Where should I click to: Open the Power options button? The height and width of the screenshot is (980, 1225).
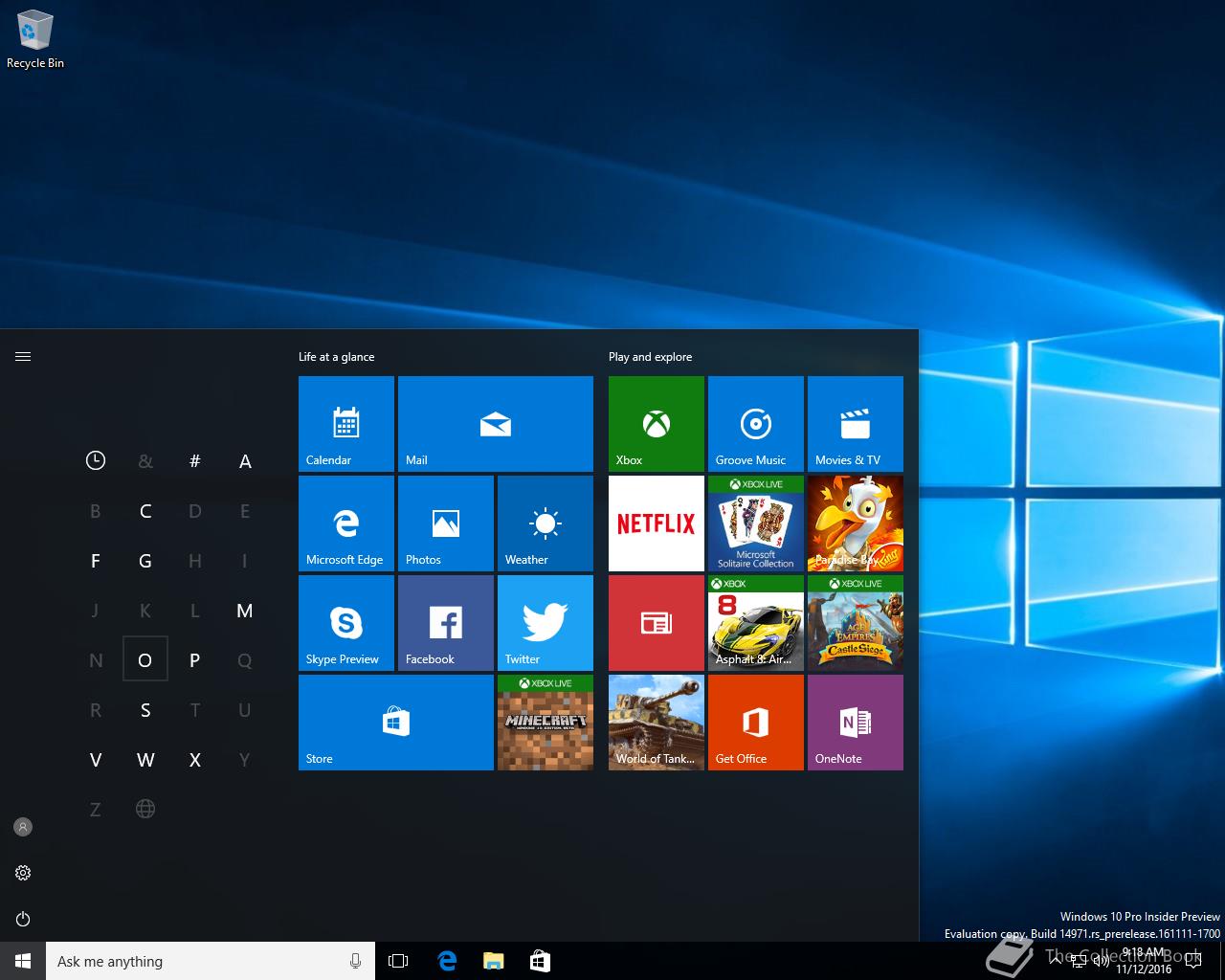(23, 919)
